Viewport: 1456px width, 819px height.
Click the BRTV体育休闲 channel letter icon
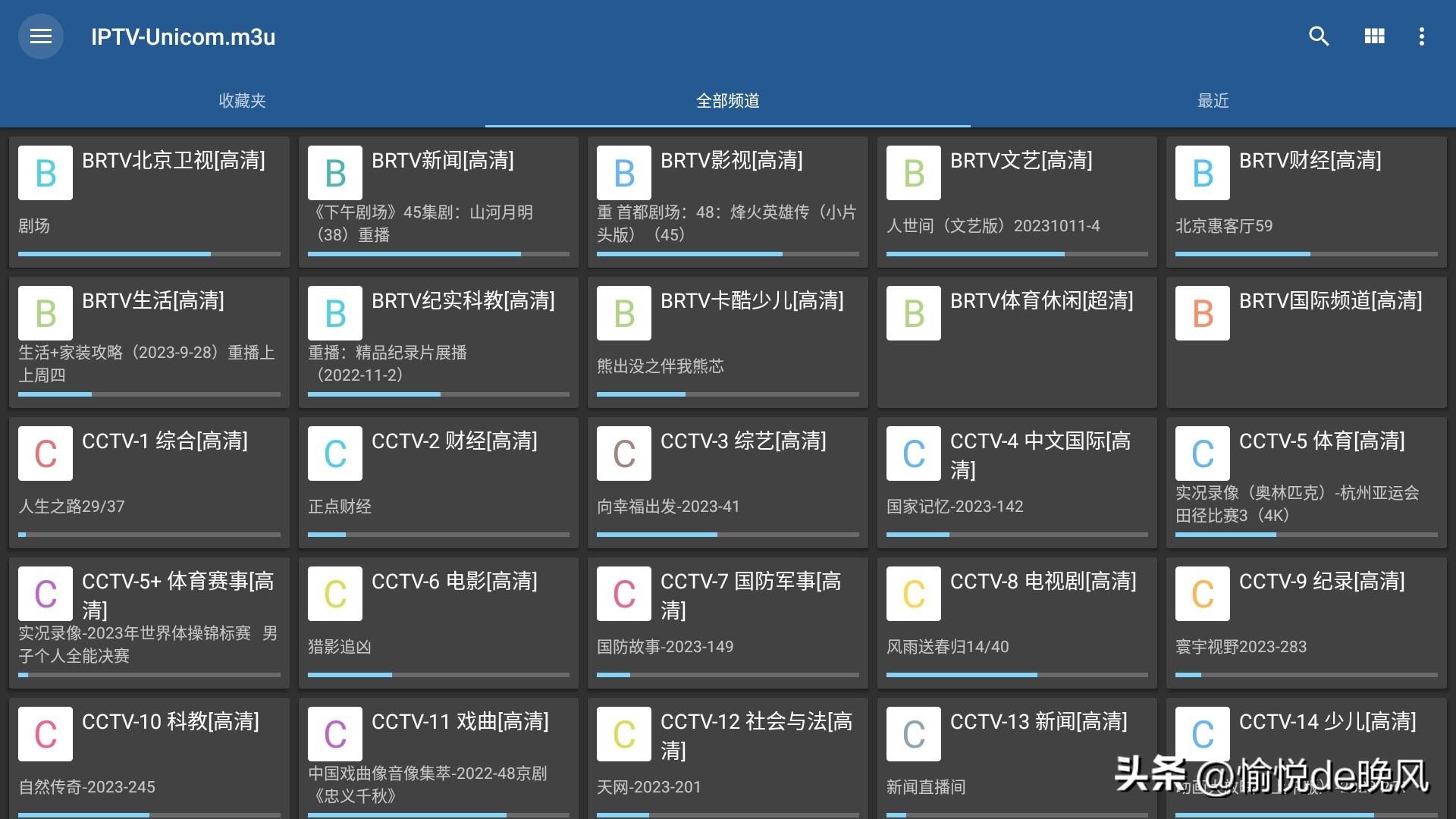click(914, 313)
